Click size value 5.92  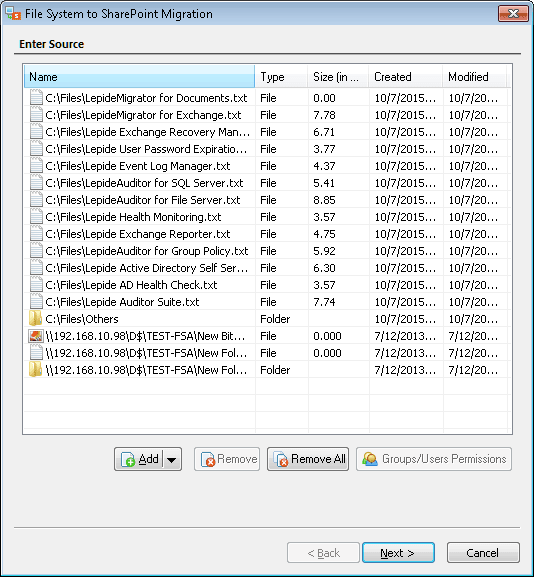point(324,251)
